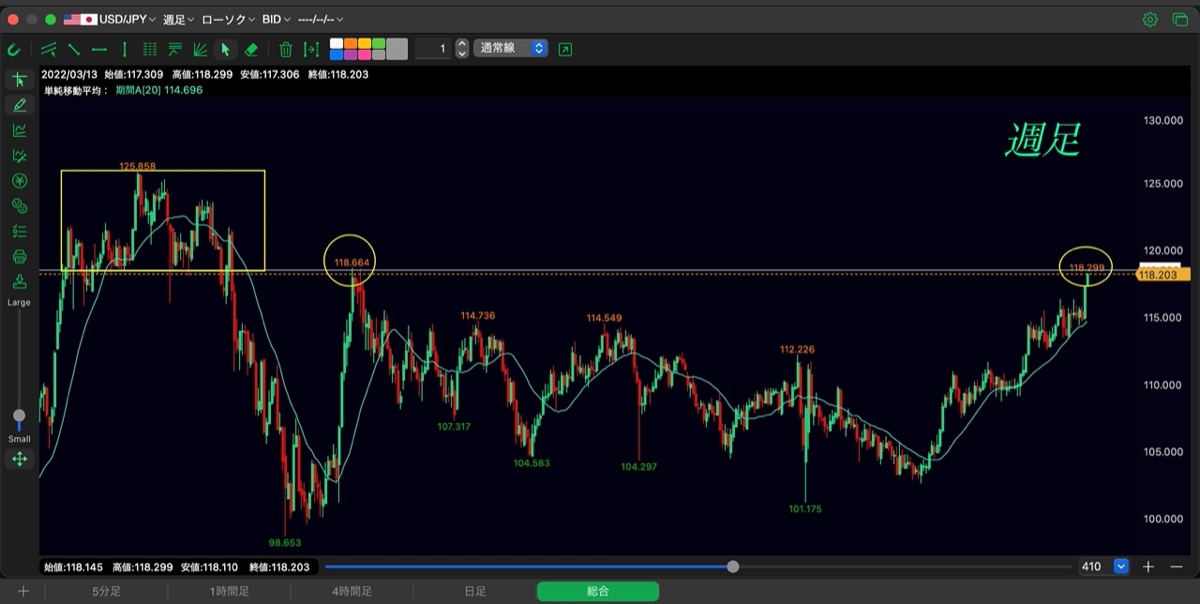The width and height of the screenshot is (1200, 604).
Task: Switch to the 日足 tab
Action: pyautogui.click(x=475, y=592)
